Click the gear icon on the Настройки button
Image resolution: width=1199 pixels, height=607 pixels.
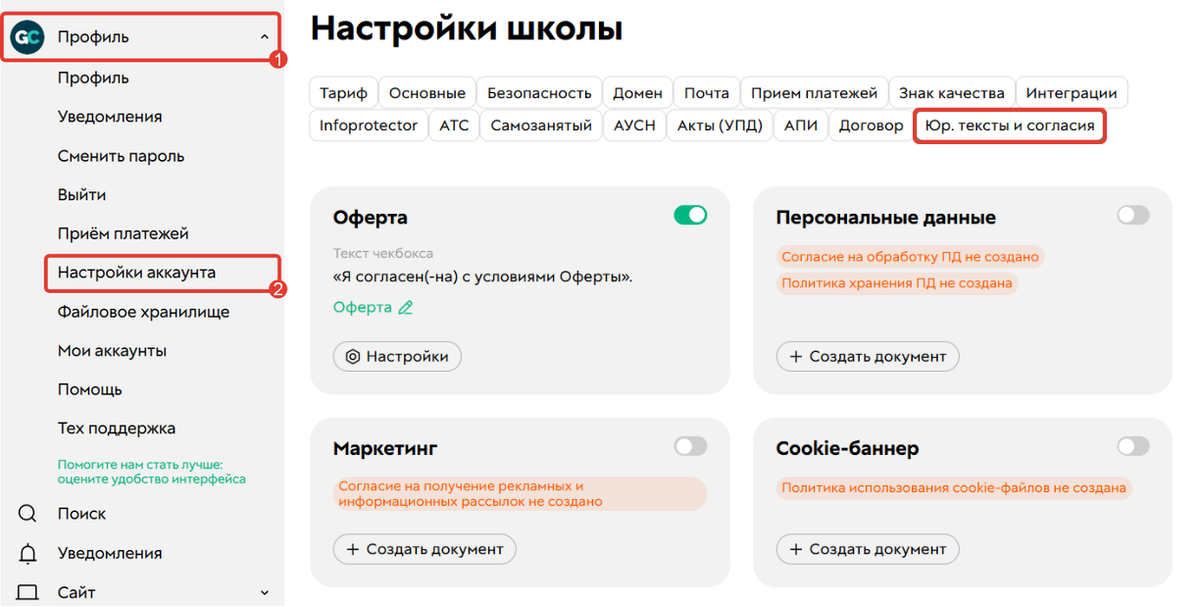(353, 357)
